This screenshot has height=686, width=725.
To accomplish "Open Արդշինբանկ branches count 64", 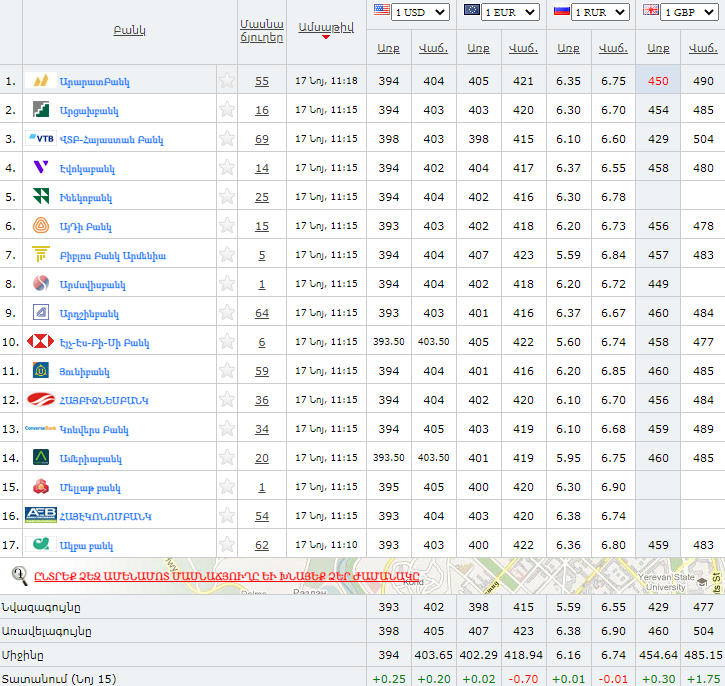I will [262, 313].
